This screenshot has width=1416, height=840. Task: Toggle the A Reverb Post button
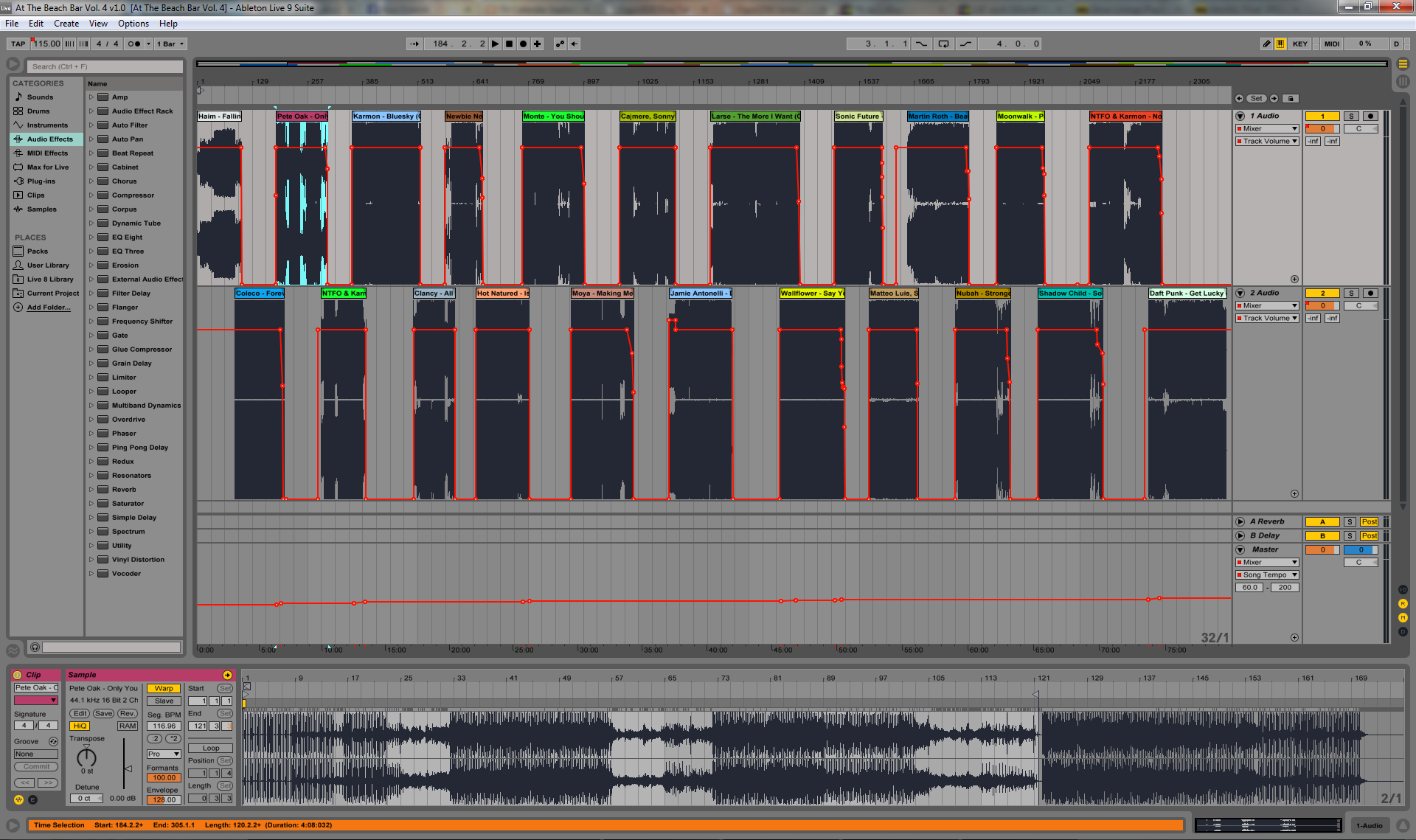coord(1370,522)
